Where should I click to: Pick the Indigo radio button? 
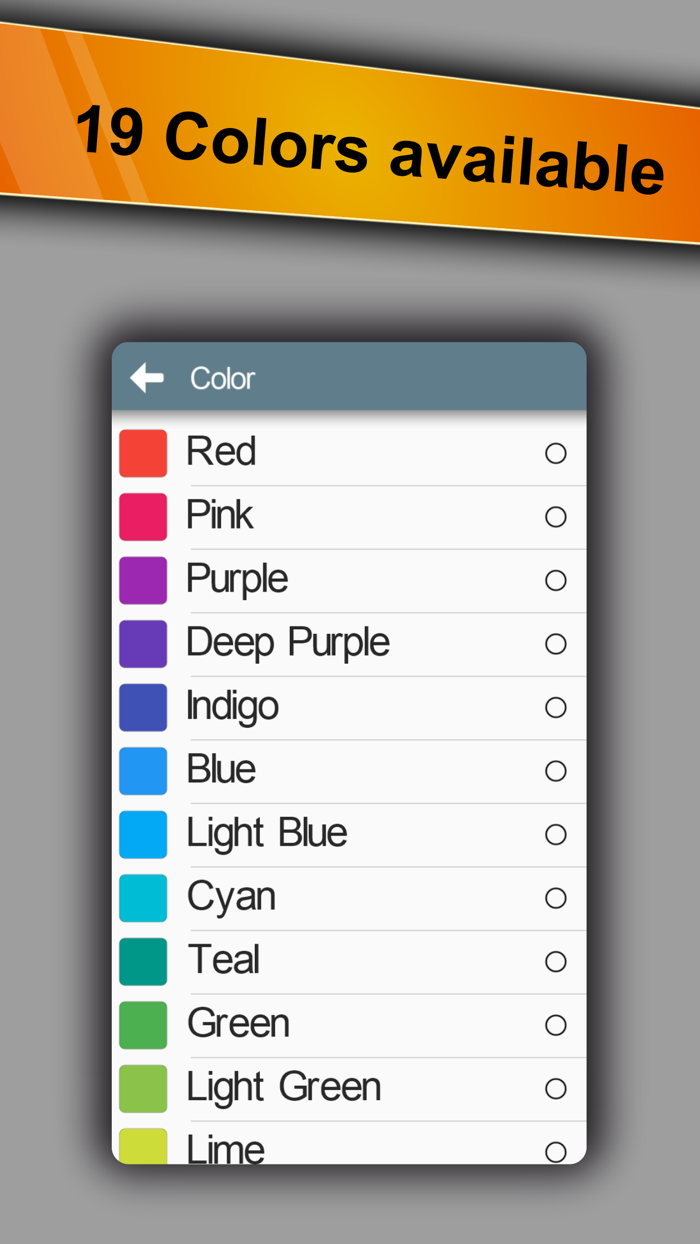click(x=556, y=708)
